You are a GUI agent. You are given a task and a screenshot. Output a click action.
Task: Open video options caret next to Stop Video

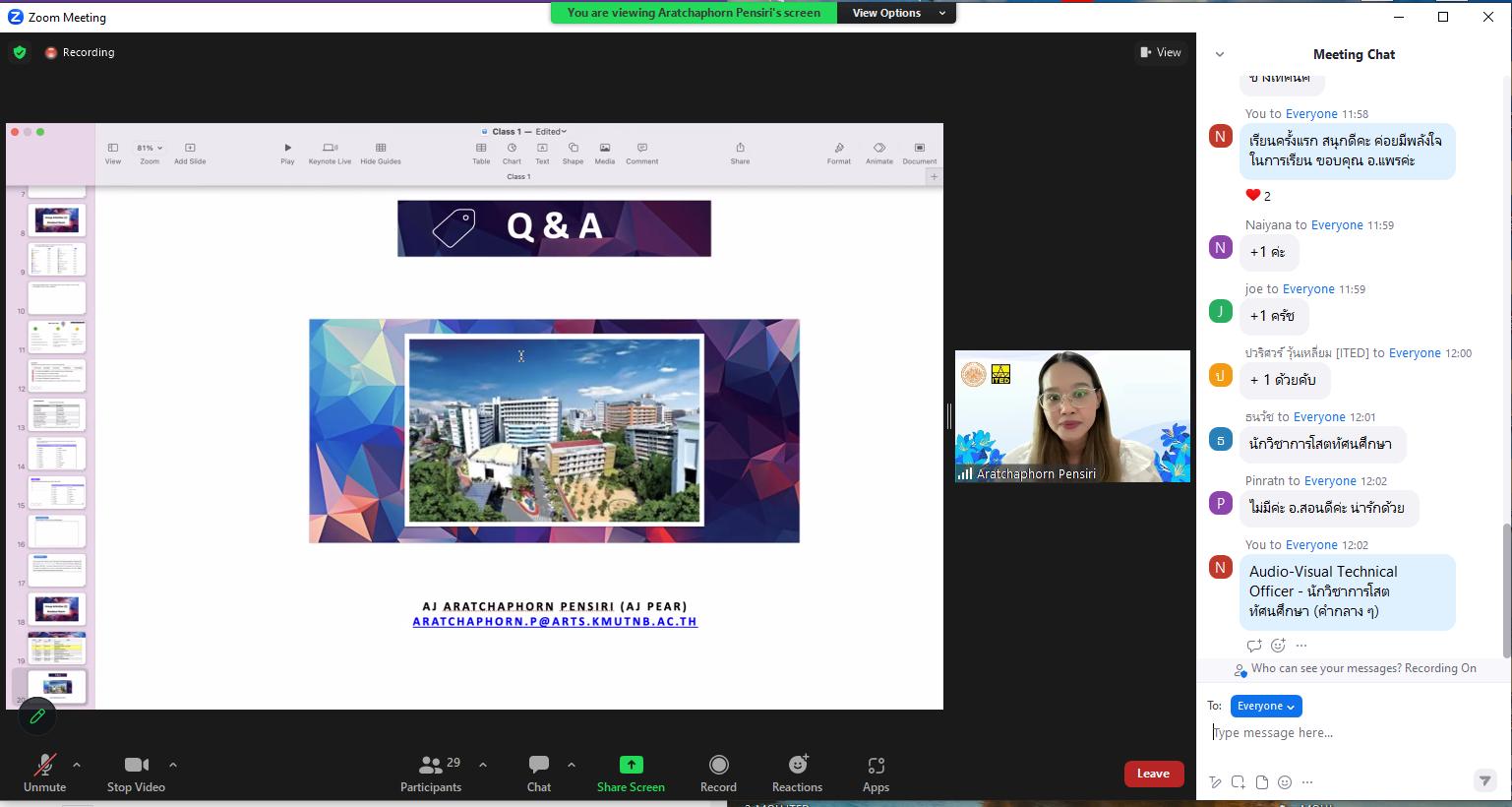click(x=173, y=764)
